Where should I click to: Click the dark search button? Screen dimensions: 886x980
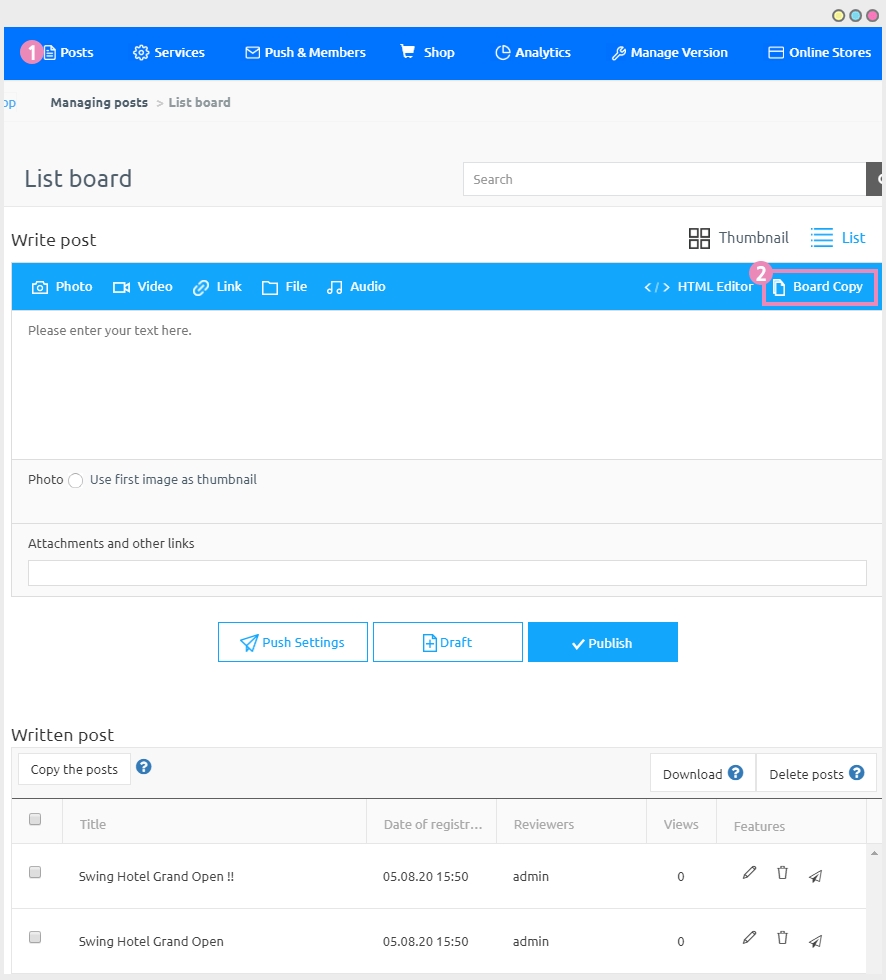coord(874,179)
